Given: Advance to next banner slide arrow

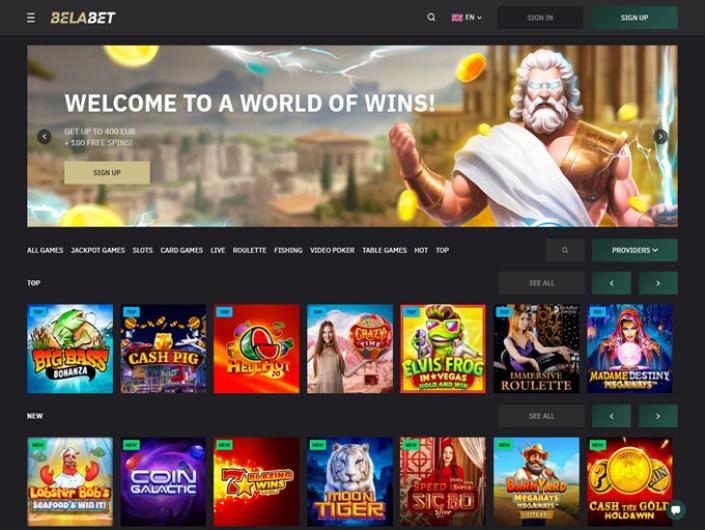Looking at the screenshot, I should click(x=660, y=136).
